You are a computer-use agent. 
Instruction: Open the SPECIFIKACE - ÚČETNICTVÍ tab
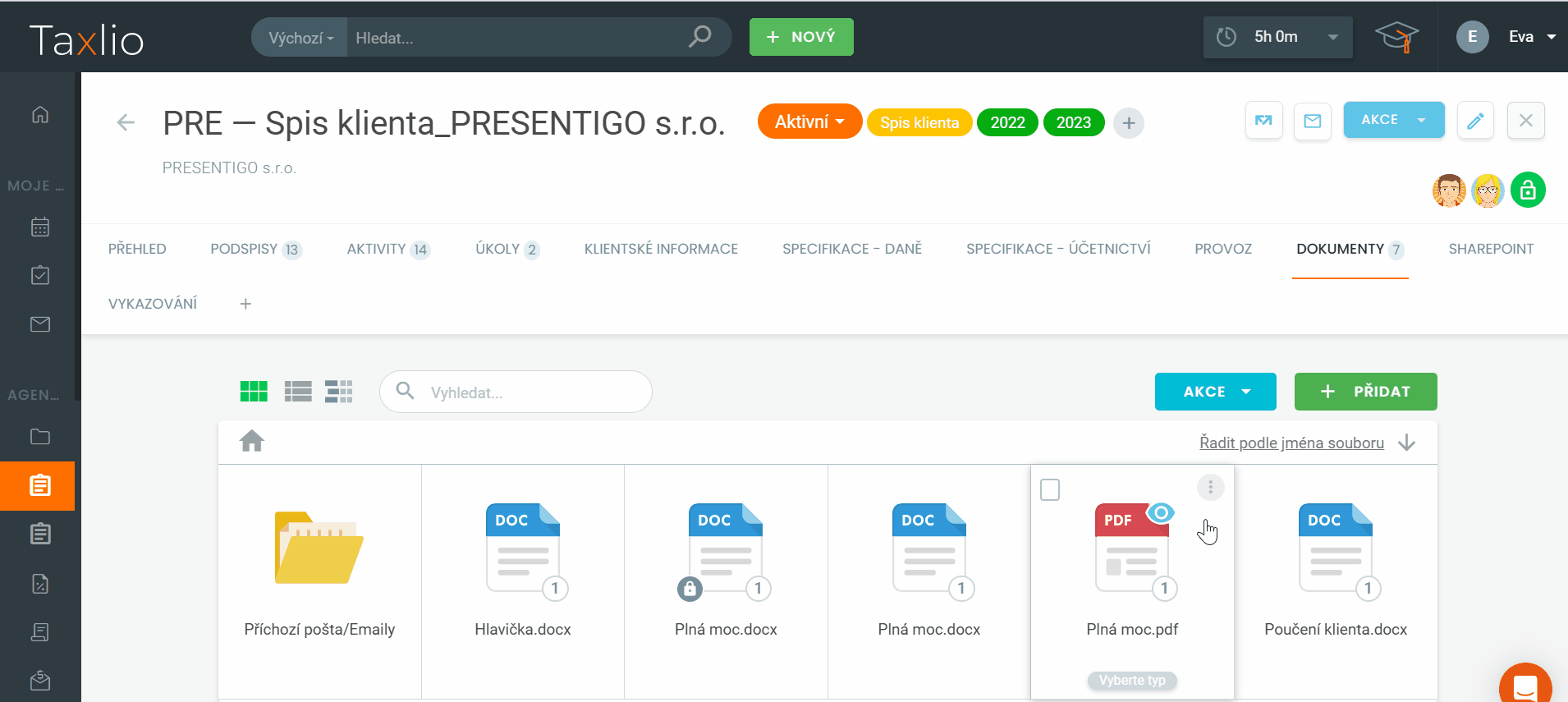tap(1058, 249)
